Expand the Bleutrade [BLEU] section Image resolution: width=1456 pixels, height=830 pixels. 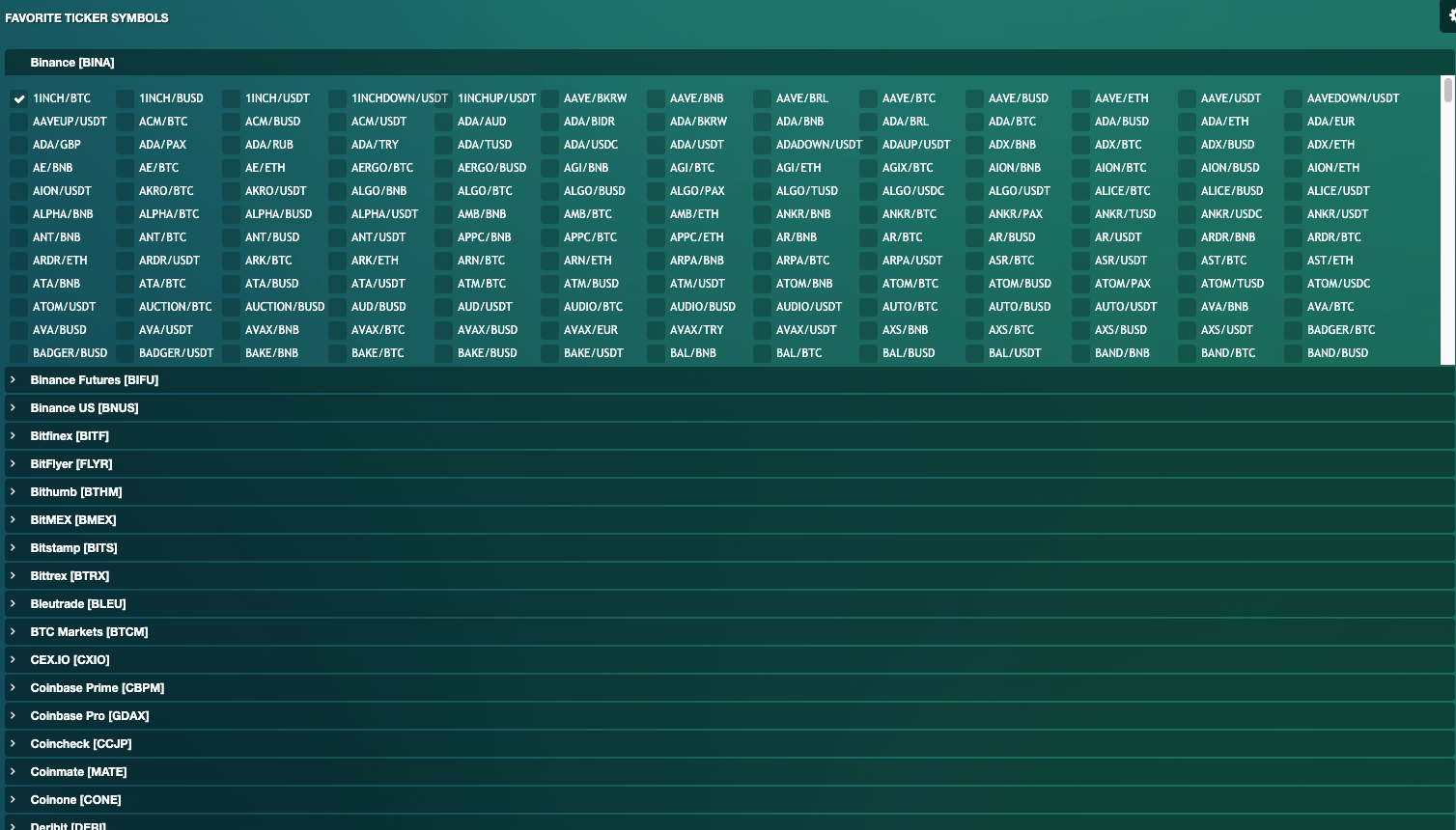pos(729,604)
